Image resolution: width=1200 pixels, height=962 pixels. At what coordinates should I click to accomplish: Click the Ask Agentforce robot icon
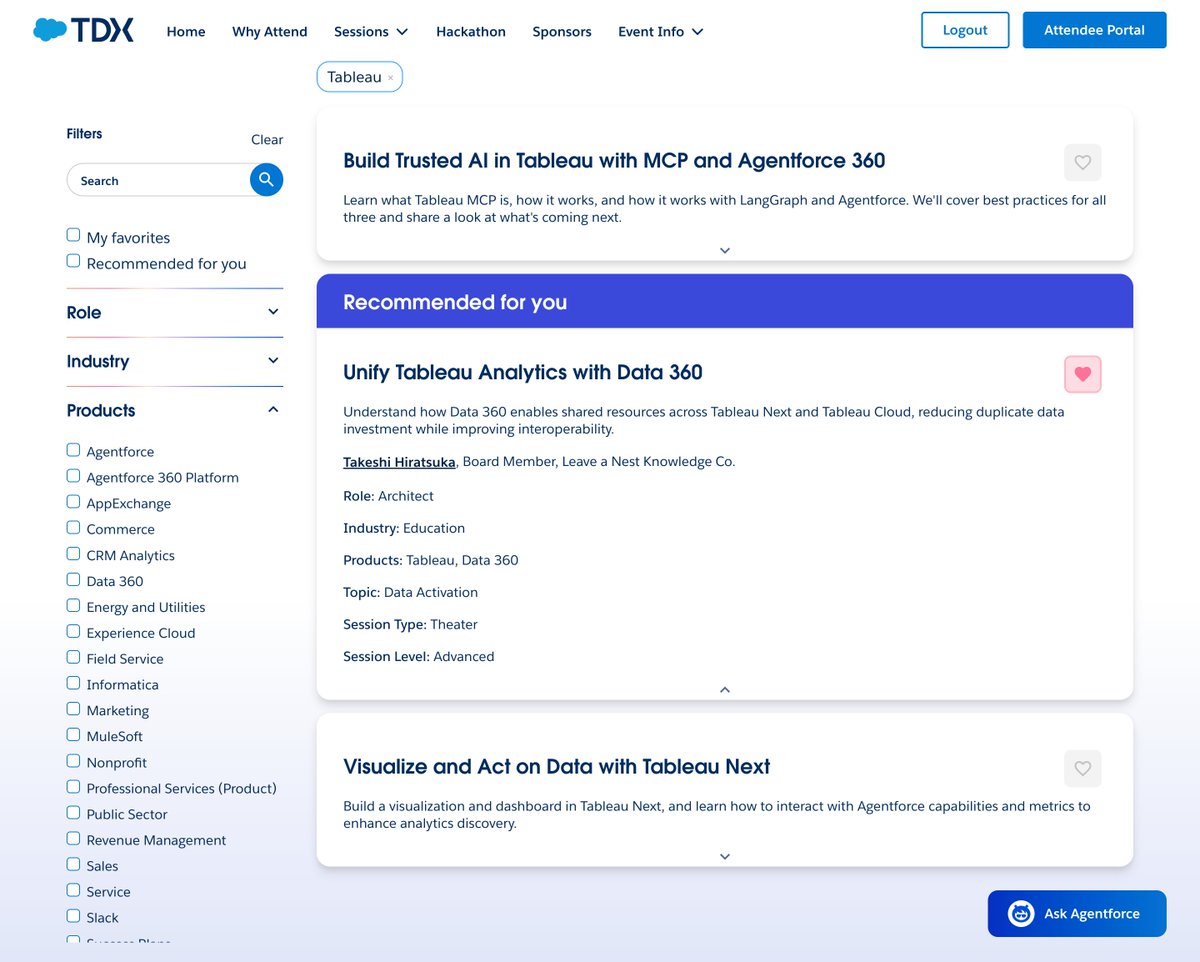[x=1019, y=913]
